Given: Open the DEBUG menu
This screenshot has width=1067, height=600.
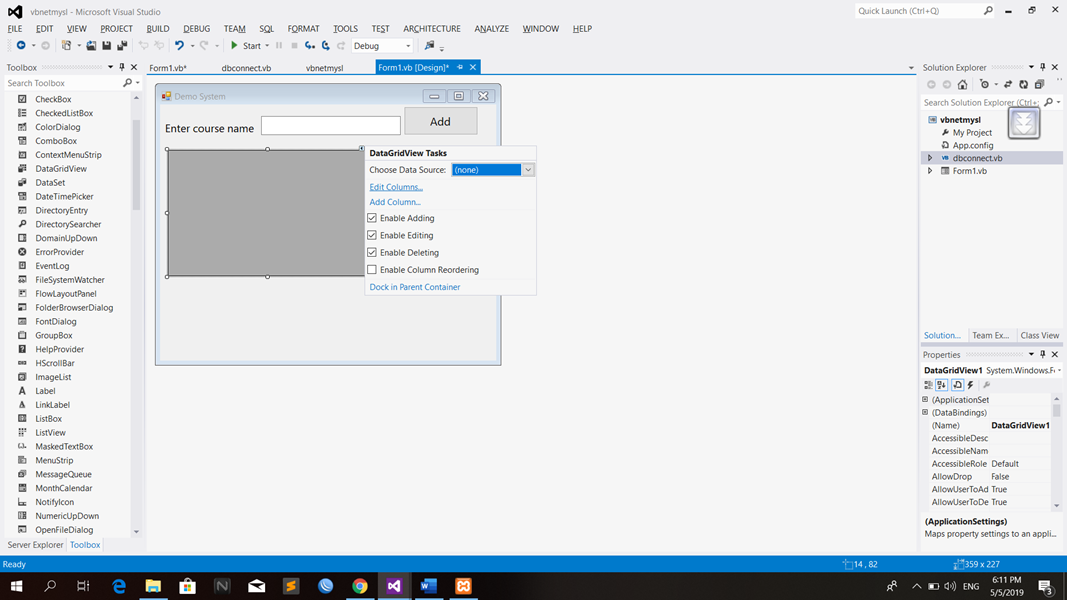Looking at the screenshot, I should click(197, 29).
